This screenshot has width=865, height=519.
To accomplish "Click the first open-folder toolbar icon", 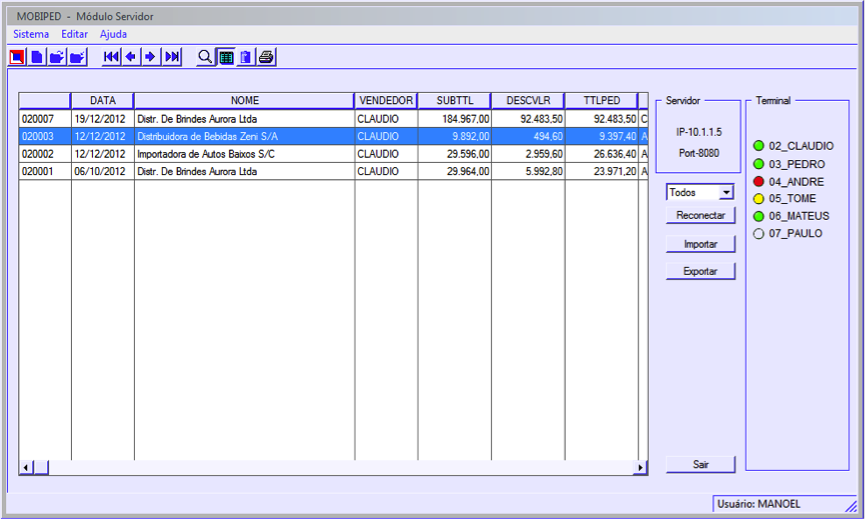I will tap(57, 57).
